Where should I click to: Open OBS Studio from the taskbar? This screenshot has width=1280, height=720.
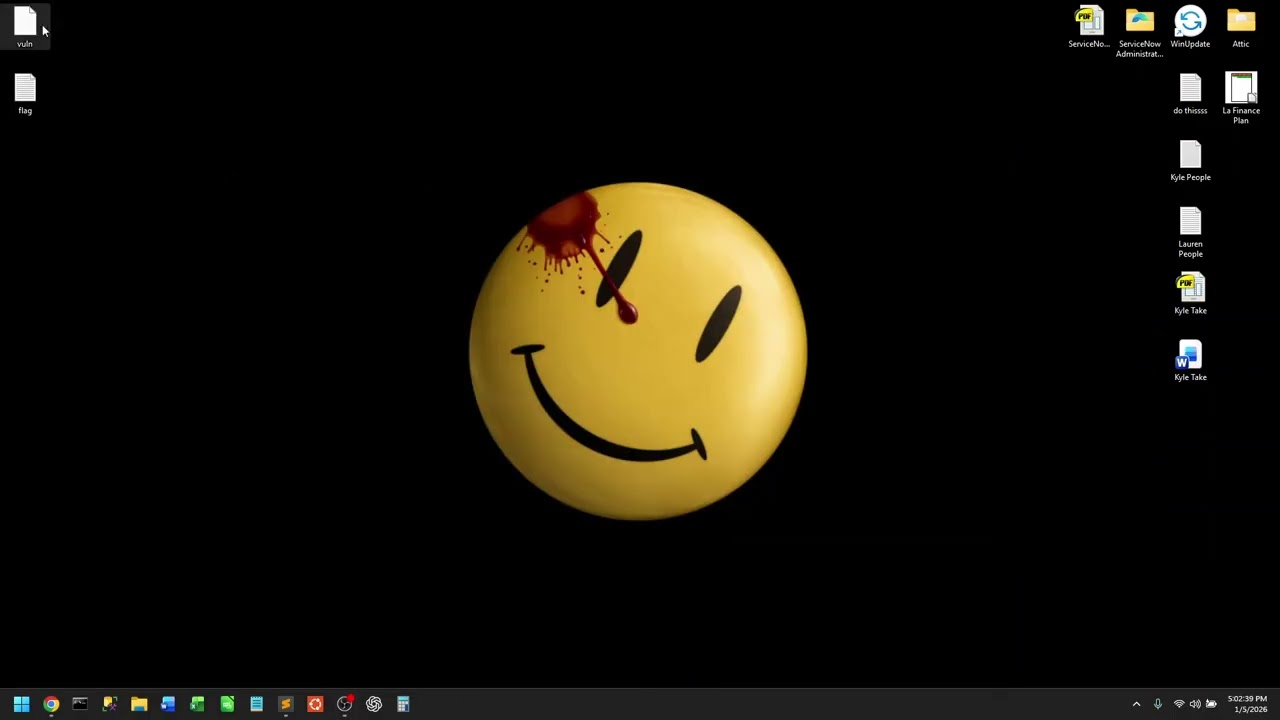coord(344,704)
